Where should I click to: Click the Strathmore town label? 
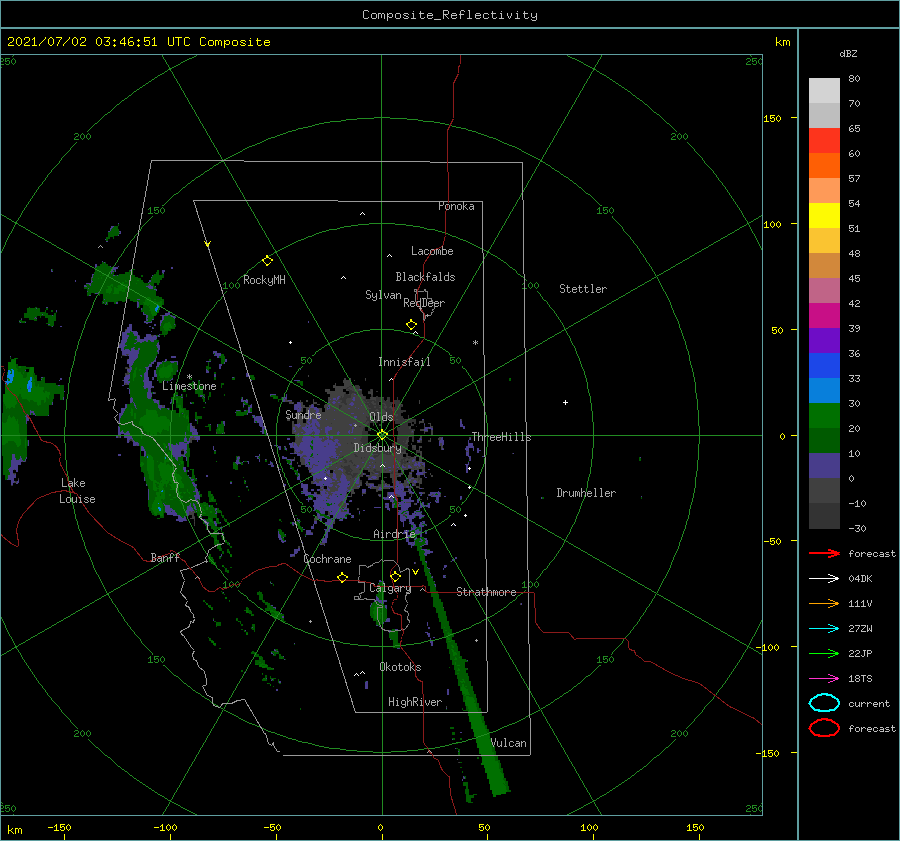pyautogui.click(x=486, y=592)
